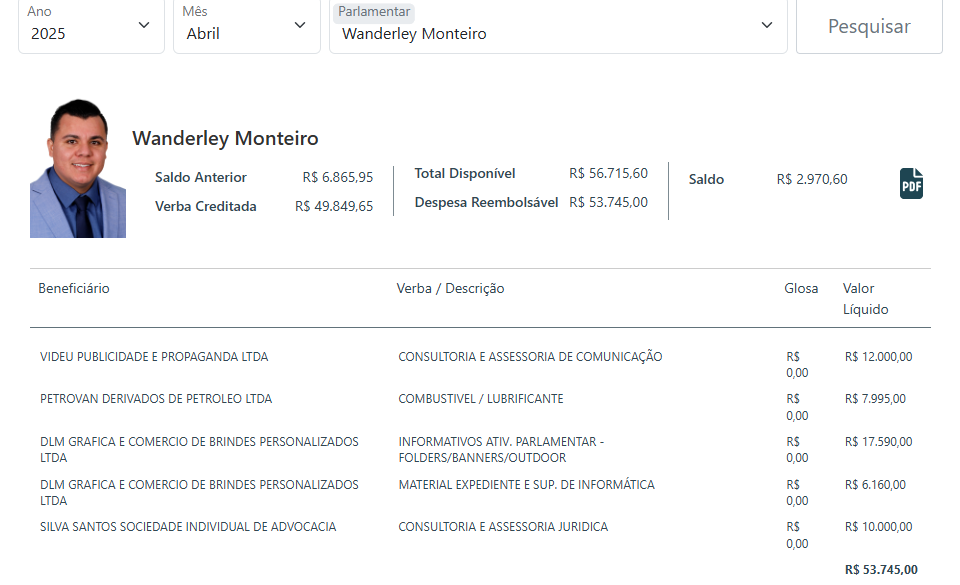This screenshot has width=960, height=585.
Task: Click the Combustivel / Lubrificante description
Action: (x=481, y=399)
